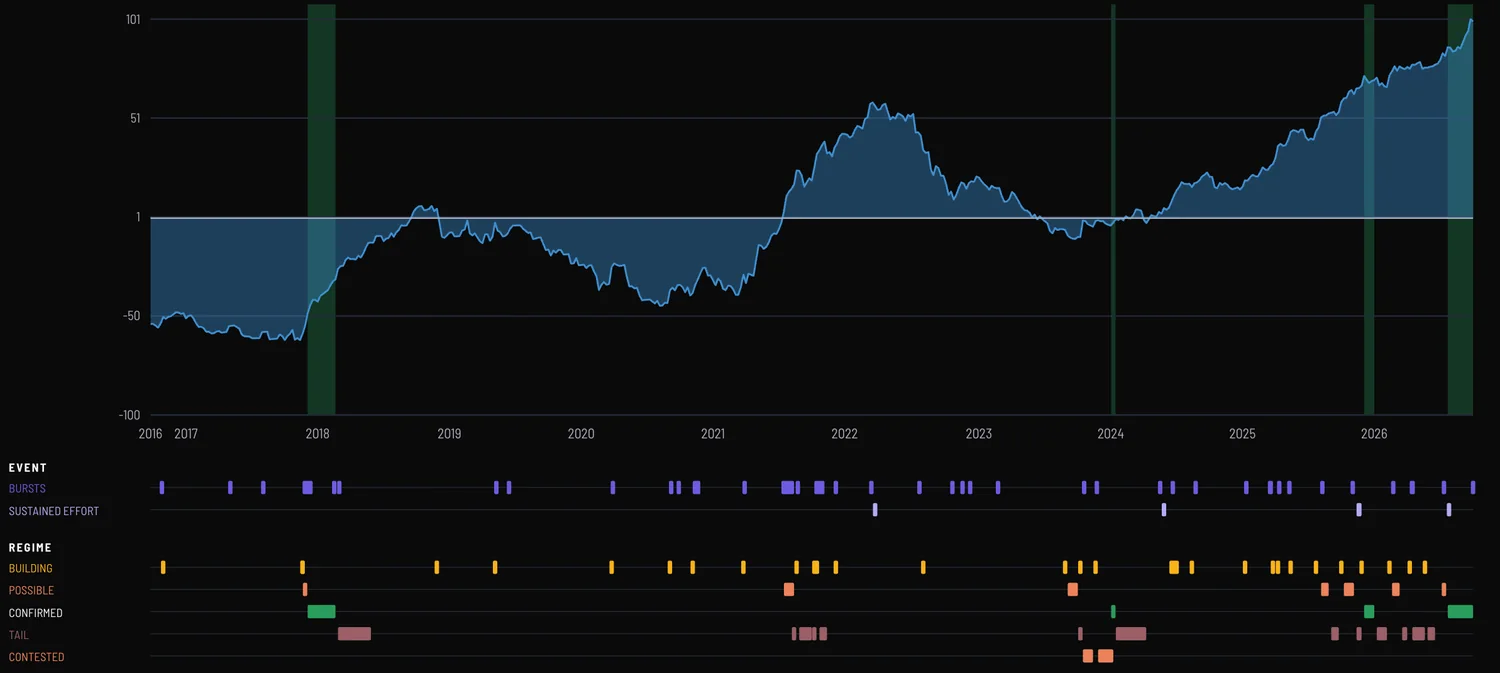Click the first BURSTS marker in 2016

click(161, 488)
